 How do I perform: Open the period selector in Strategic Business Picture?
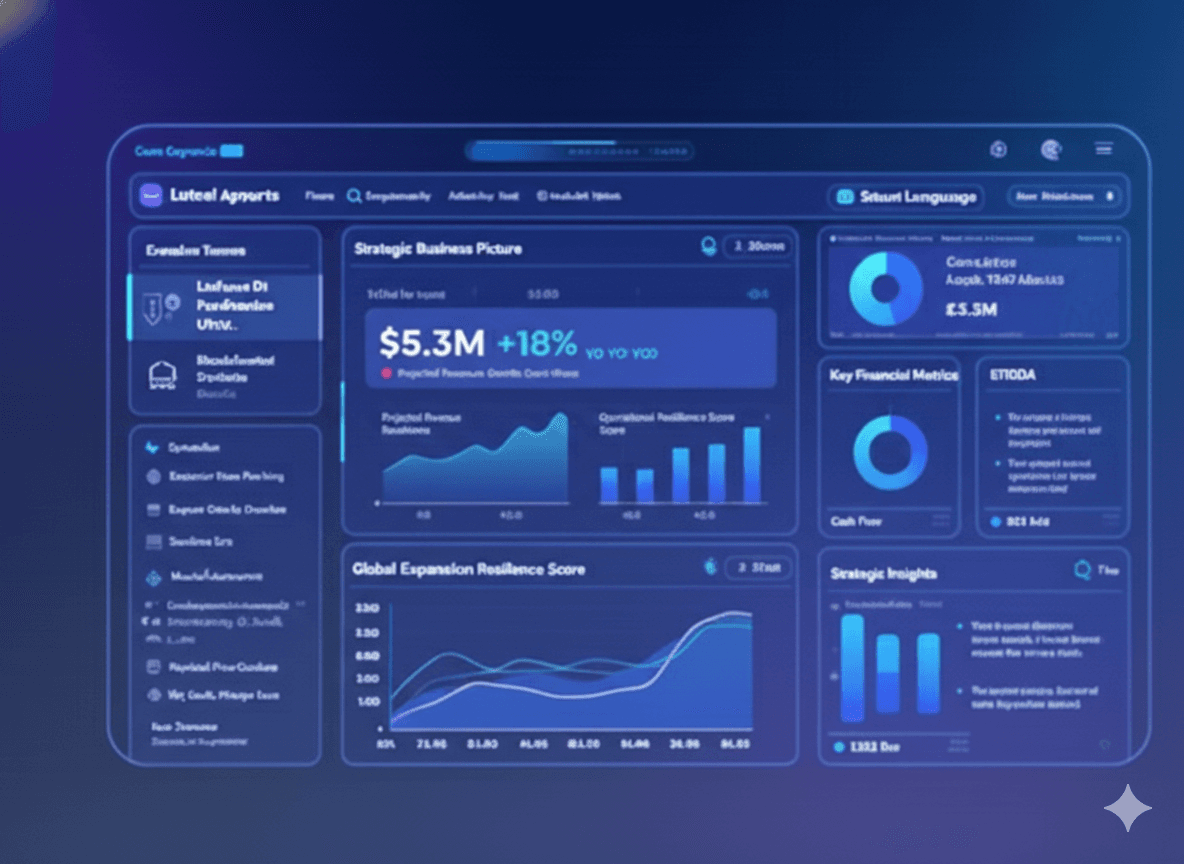[758, 246]
